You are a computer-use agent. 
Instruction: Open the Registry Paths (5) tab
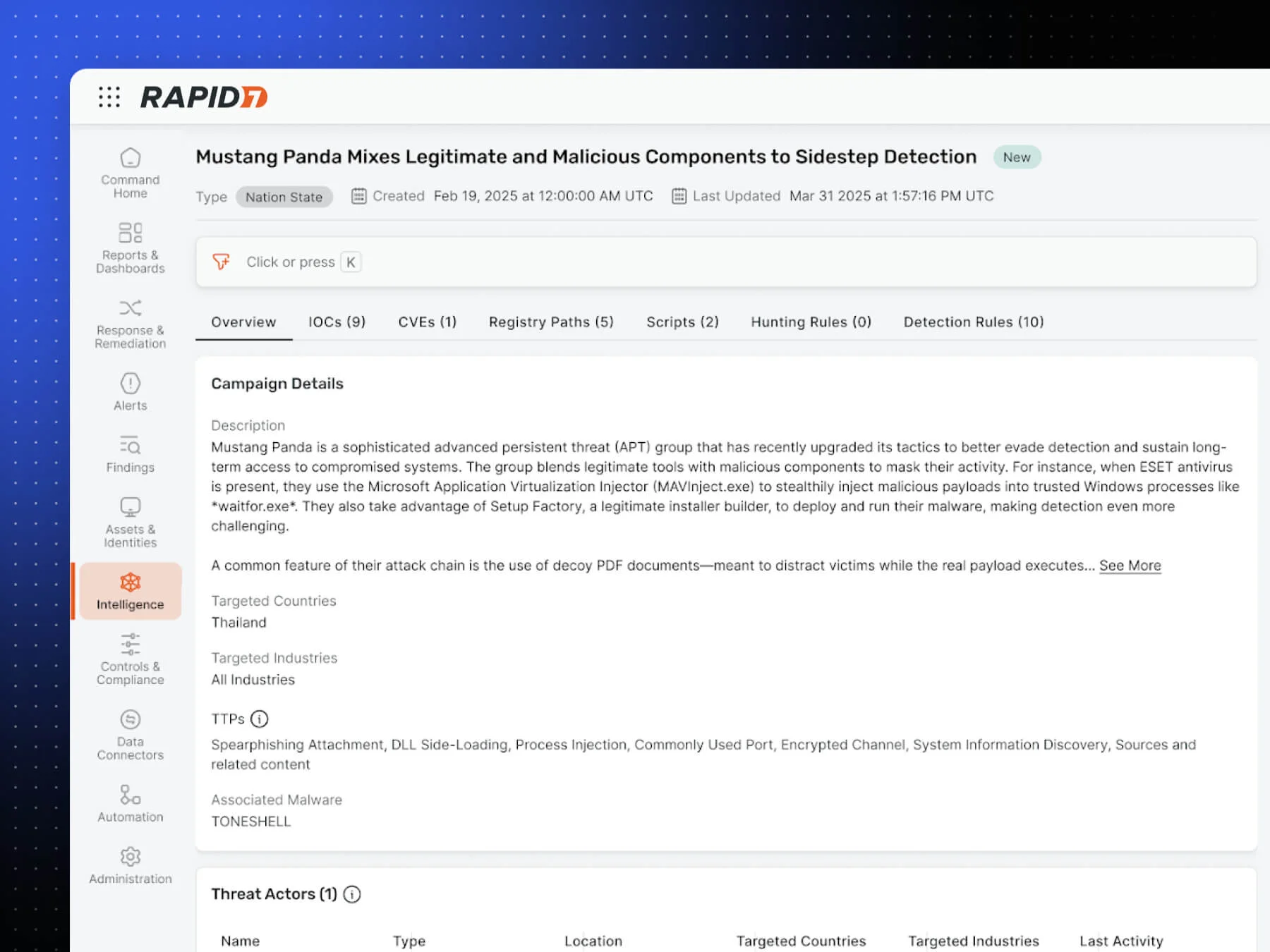tap(551, 322)
